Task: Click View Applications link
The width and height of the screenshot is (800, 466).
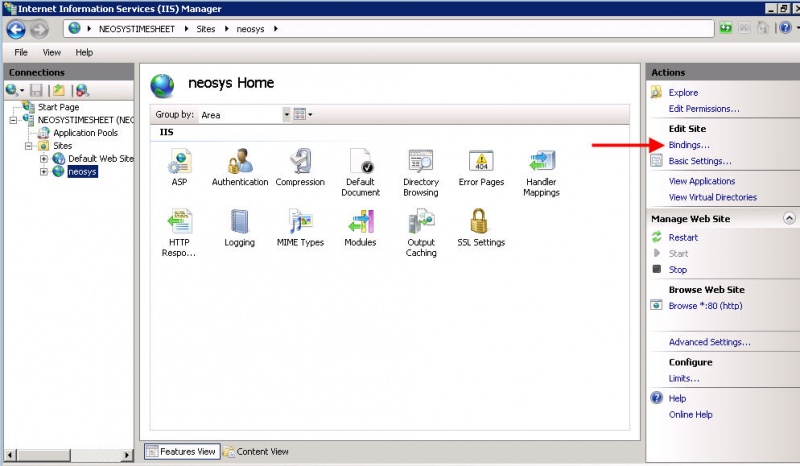Action: tap(702, 181)
